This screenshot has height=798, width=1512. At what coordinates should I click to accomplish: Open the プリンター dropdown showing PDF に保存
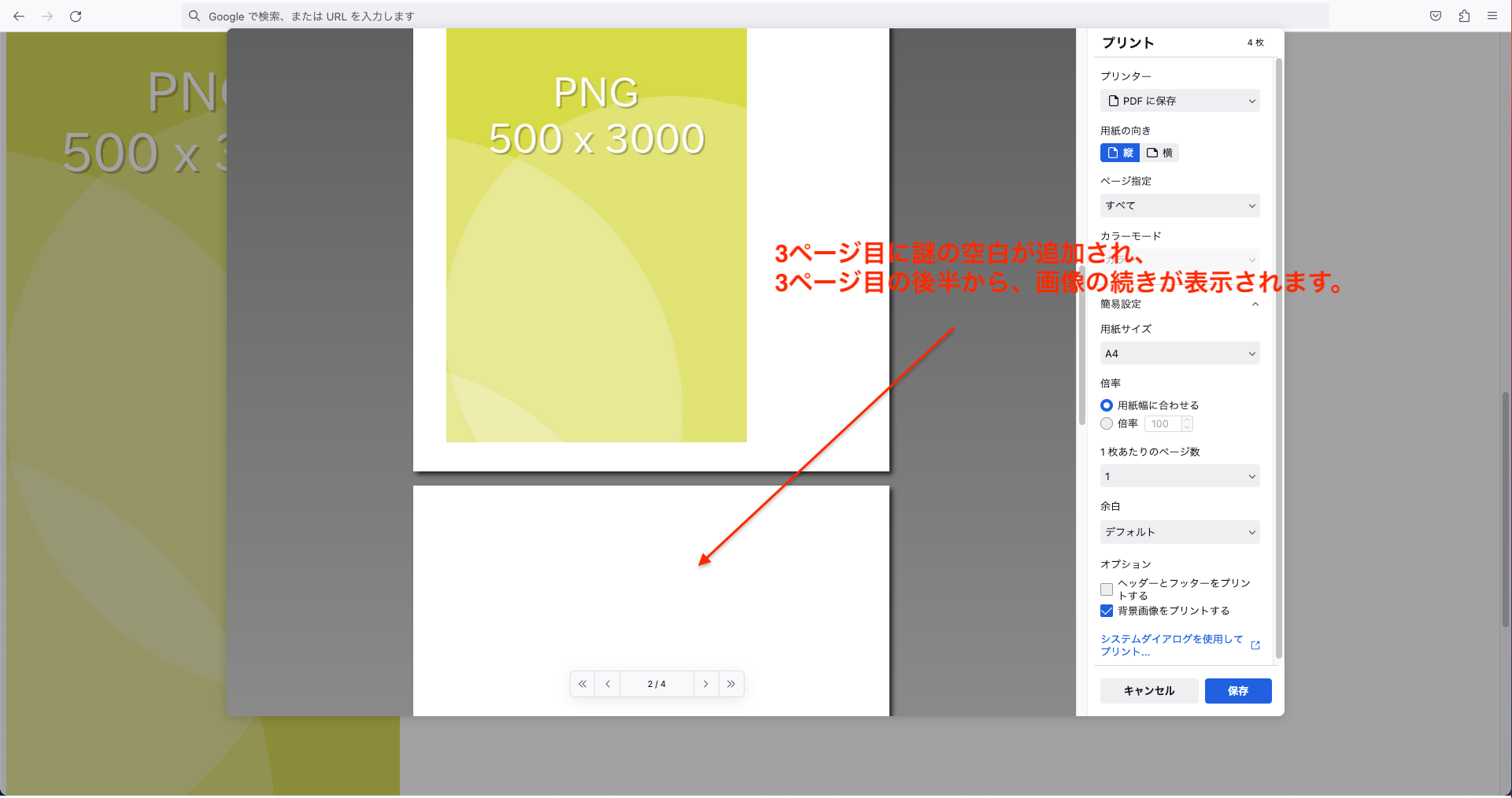(1180, 101)
